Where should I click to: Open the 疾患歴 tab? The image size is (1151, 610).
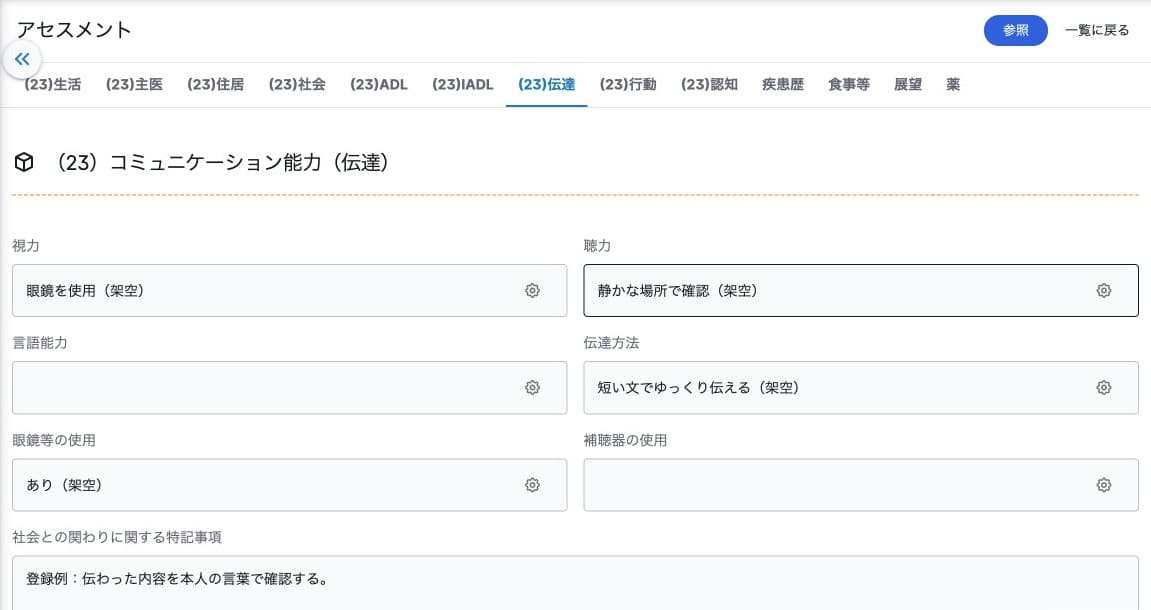[783, 84]
